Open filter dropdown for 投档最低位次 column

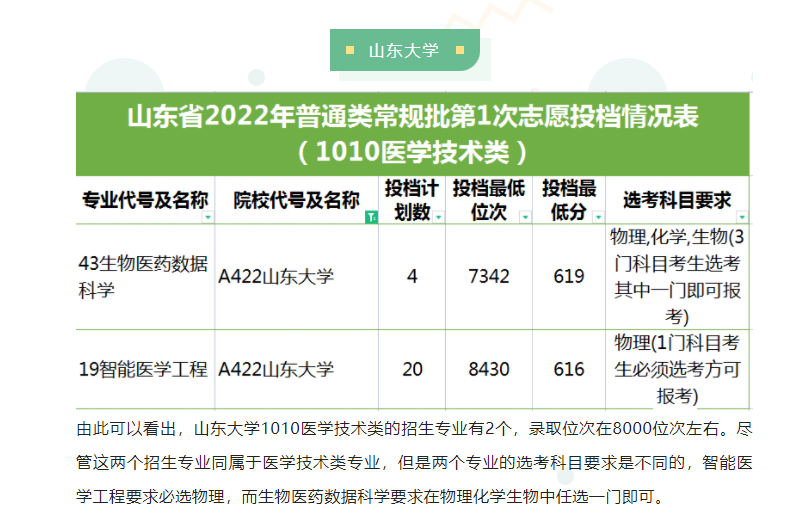[x=525, y=217]
